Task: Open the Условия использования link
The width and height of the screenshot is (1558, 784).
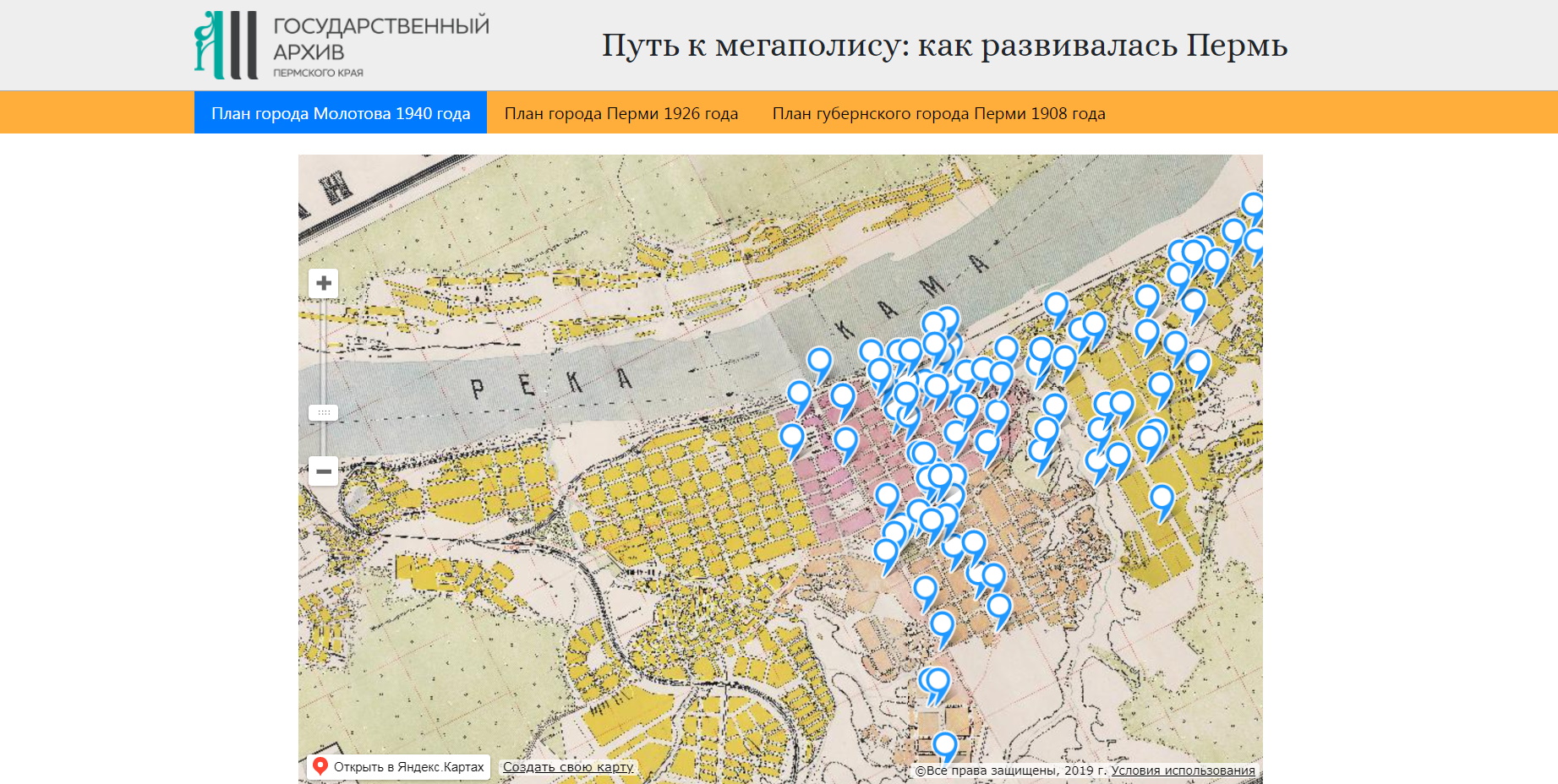Action: point(1183,770)
